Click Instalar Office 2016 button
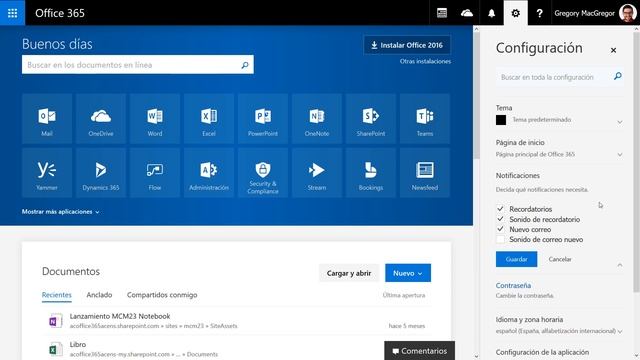 pos(407,45)
